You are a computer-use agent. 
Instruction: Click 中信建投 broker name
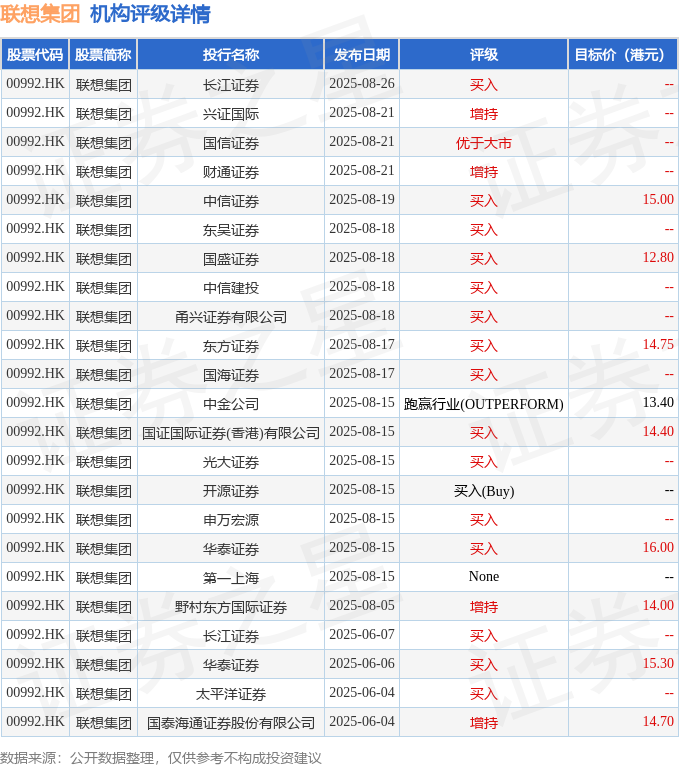(x=231, y=288)
